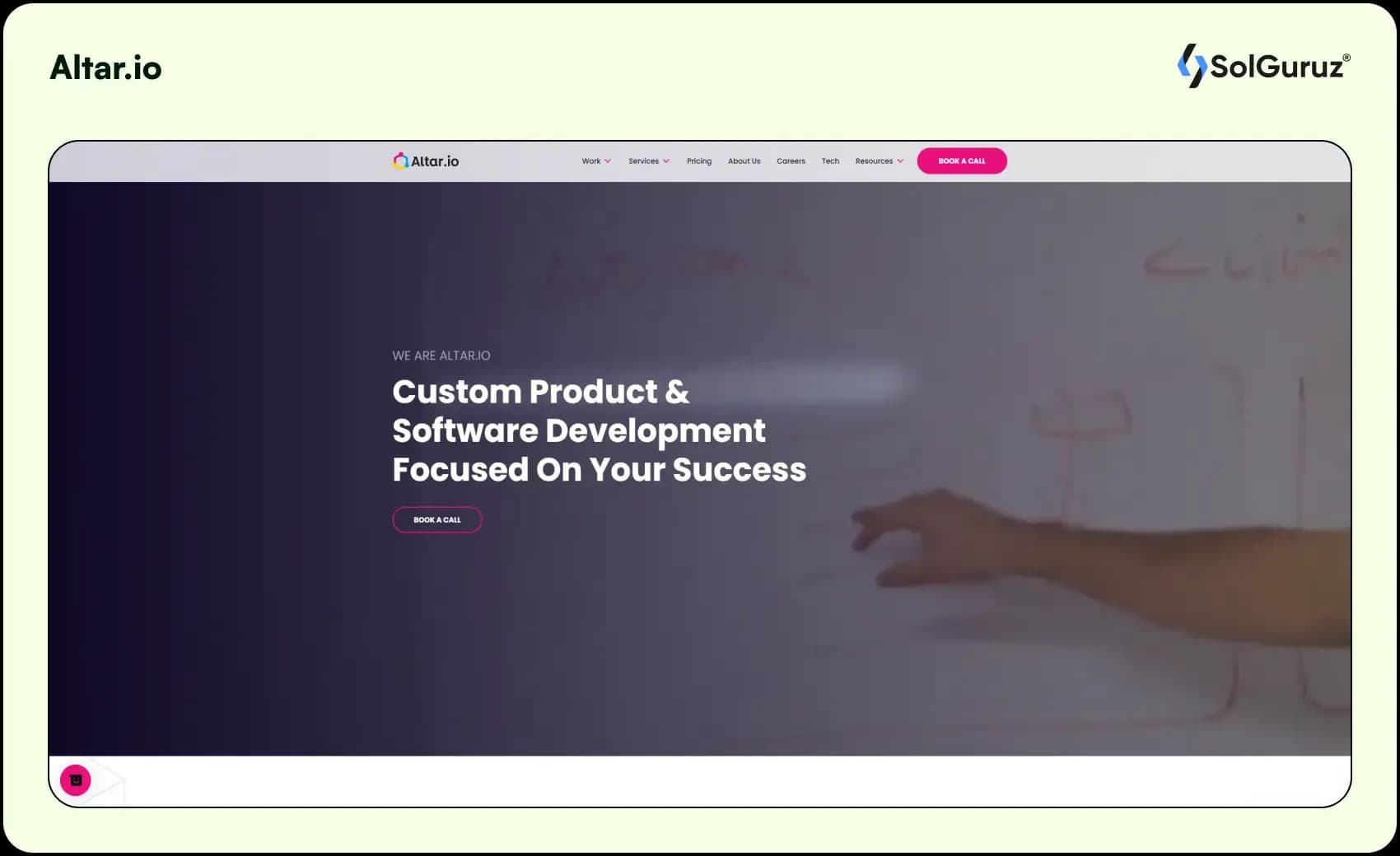Click the Altar.io logo in the navbar

[426, 160]
